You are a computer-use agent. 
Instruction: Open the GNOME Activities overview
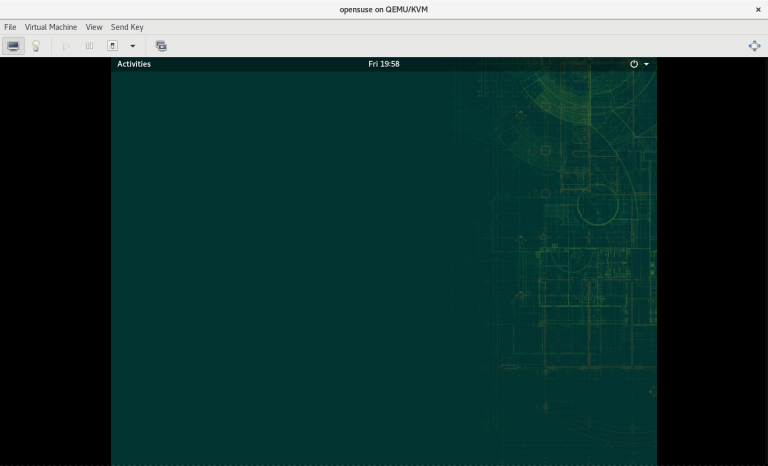tap(134, 64)
